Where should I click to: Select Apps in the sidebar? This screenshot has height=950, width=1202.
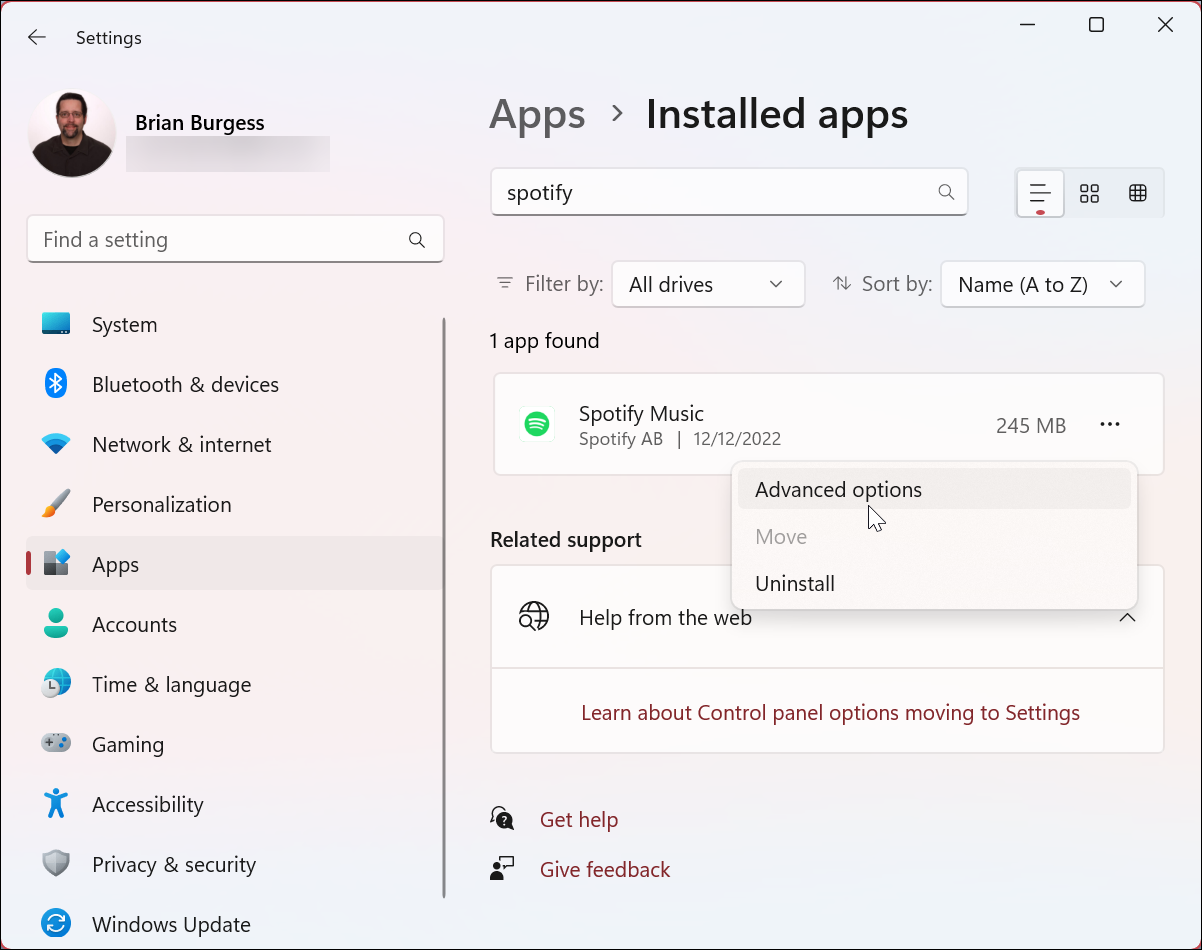(235, 565)
